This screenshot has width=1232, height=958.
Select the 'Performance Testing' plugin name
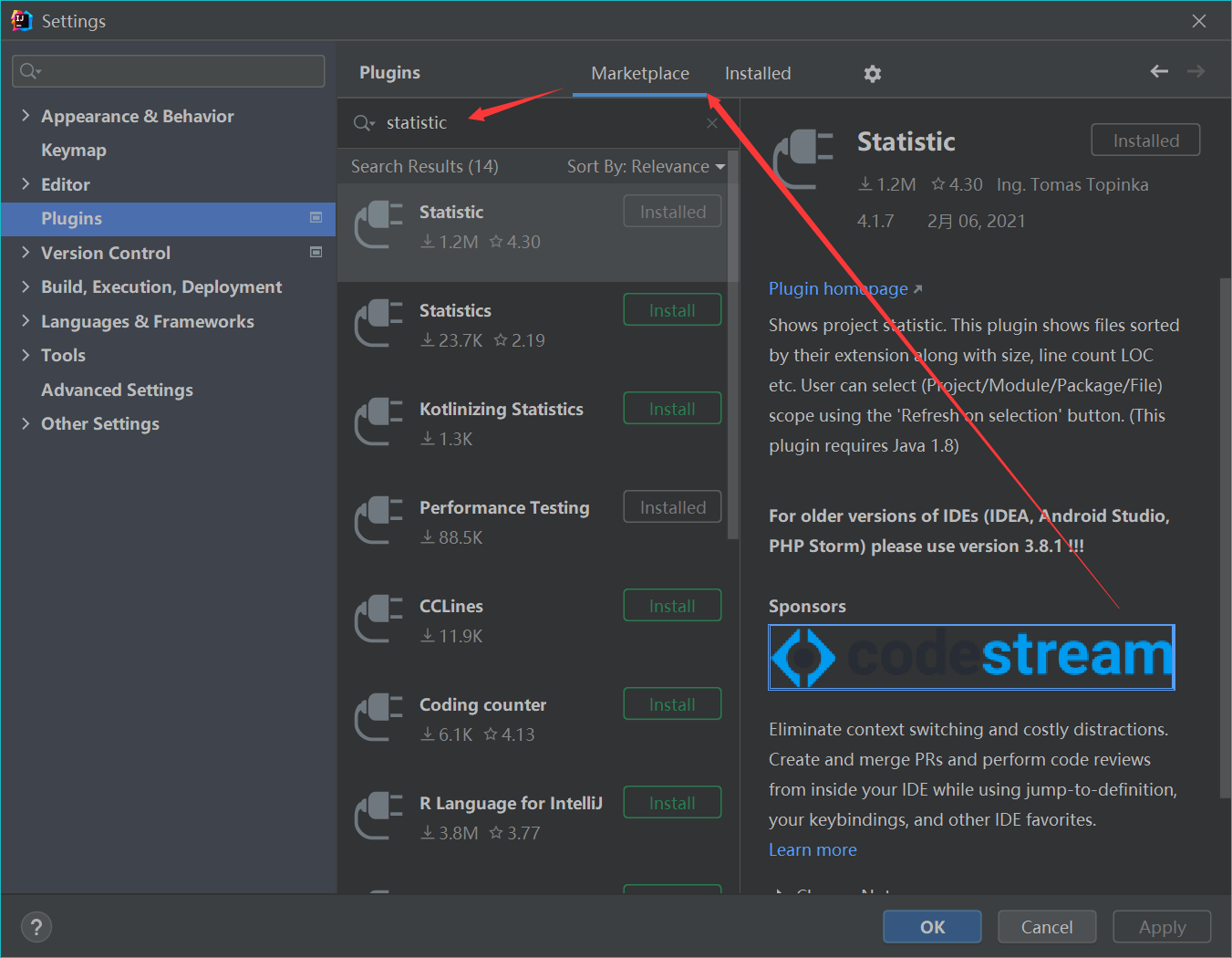pos(504,508)
